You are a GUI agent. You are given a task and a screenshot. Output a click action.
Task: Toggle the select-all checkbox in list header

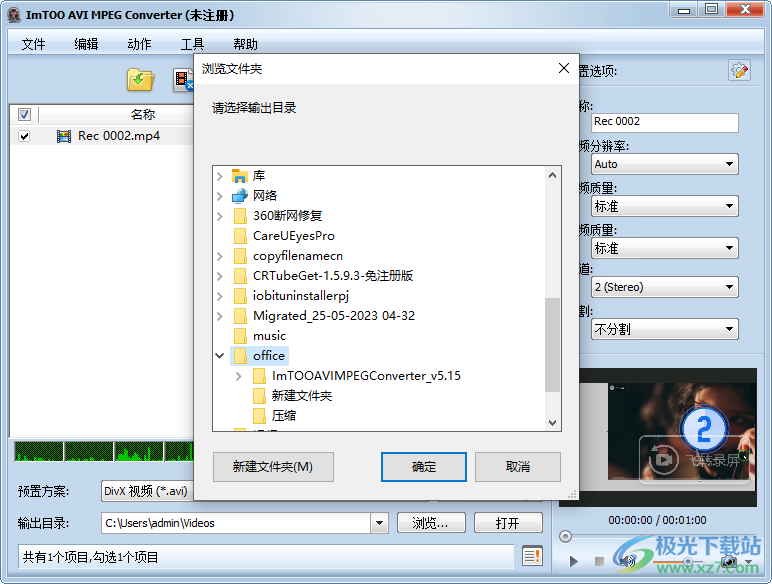click(24, 114)
